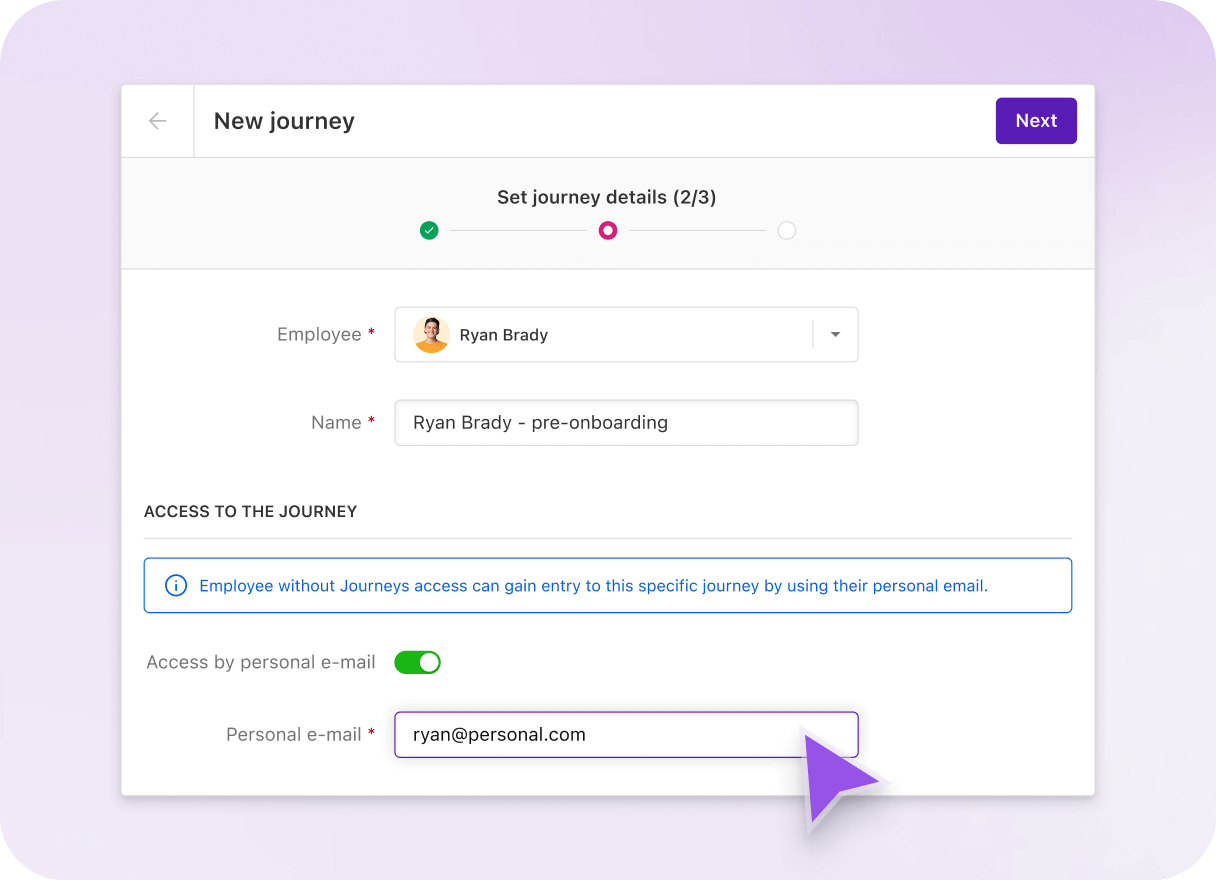Click the info icon in the blue banner

coord(176,585)
